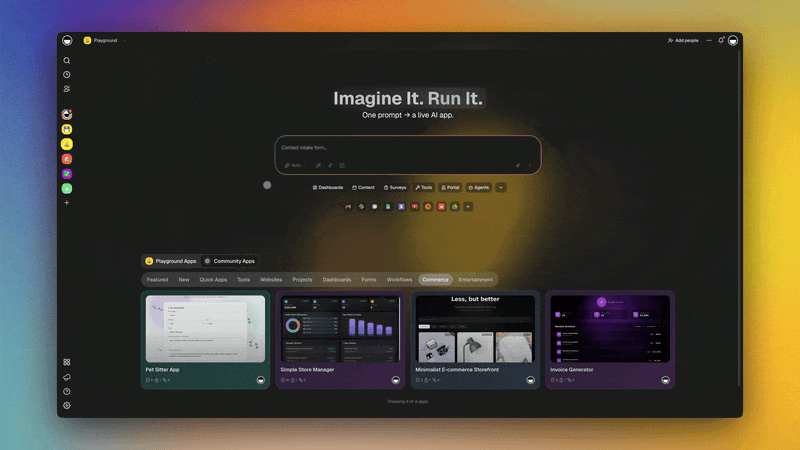Switch to Playground Apps
Viewport: 800px width, 450px height.
(x=171, y=261)
